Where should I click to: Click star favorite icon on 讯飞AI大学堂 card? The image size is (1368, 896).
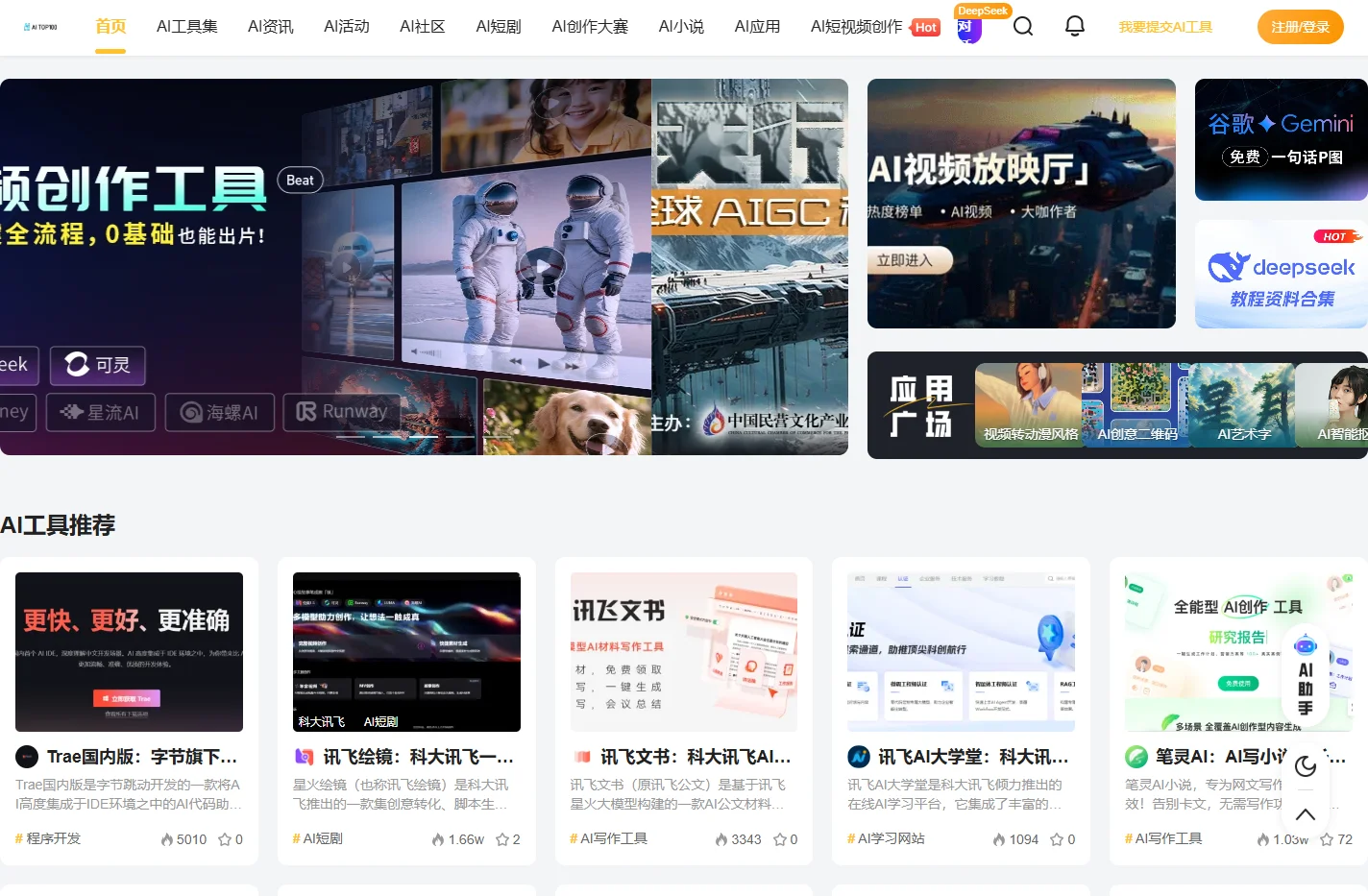click(1057, 839)
